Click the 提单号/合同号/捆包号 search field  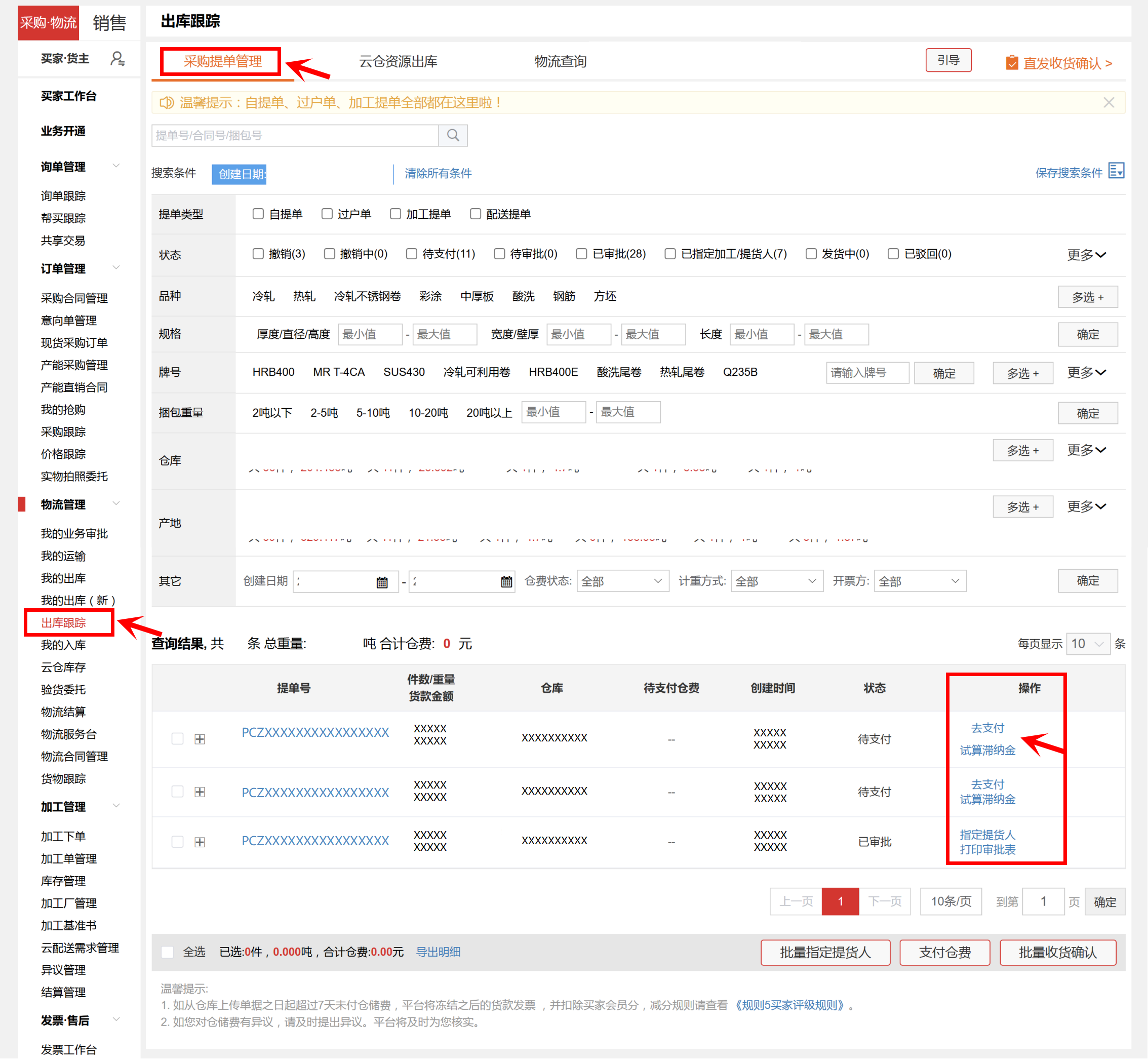pos(295,136)
